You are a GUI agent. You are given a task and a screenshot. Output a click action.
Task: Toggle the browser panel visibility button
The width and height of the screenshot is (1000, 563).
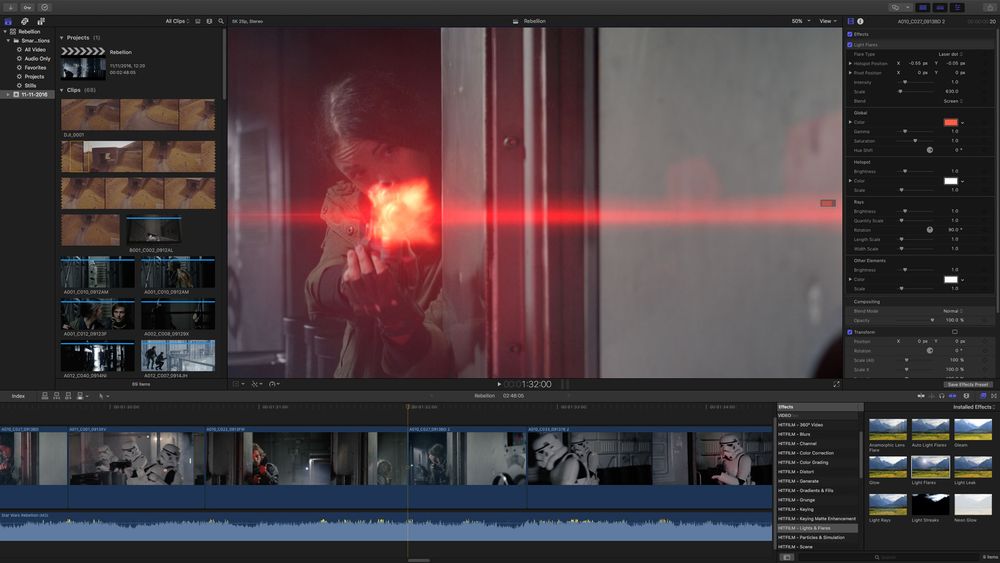coord(923,8)
